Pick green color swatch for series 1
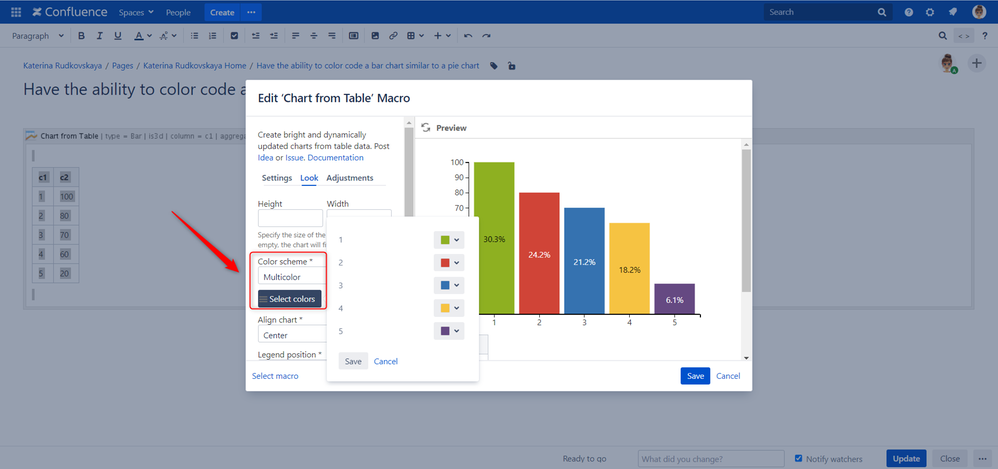 (x=445, y=240)
